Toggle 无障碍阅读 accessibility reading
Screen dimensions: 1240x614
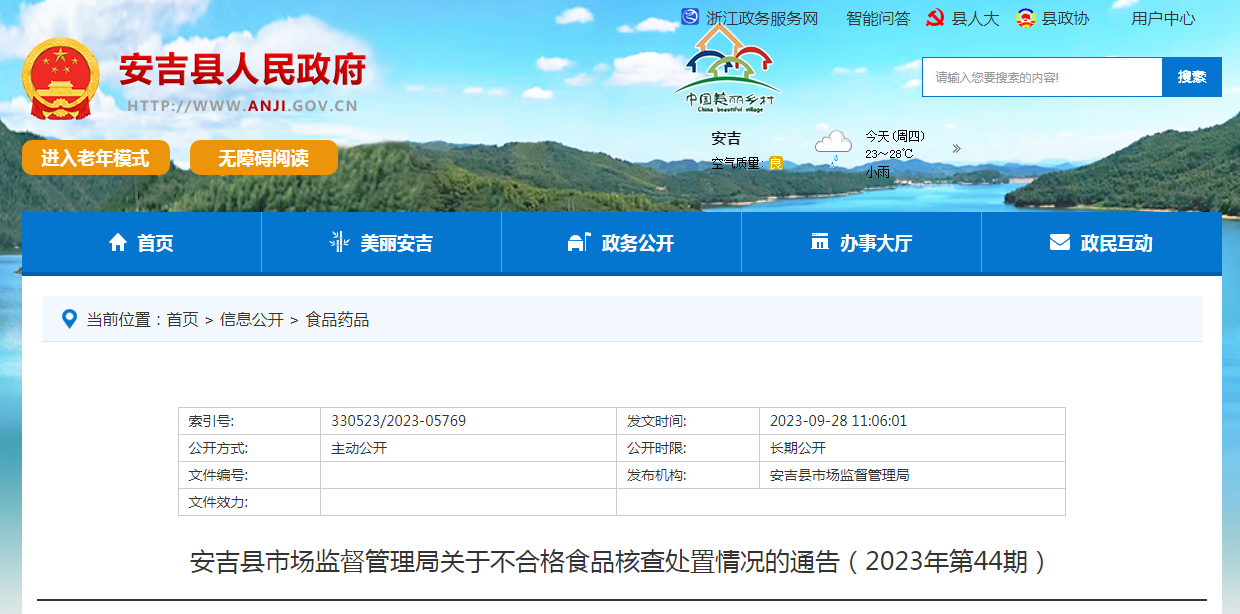(x=264, y=158)
